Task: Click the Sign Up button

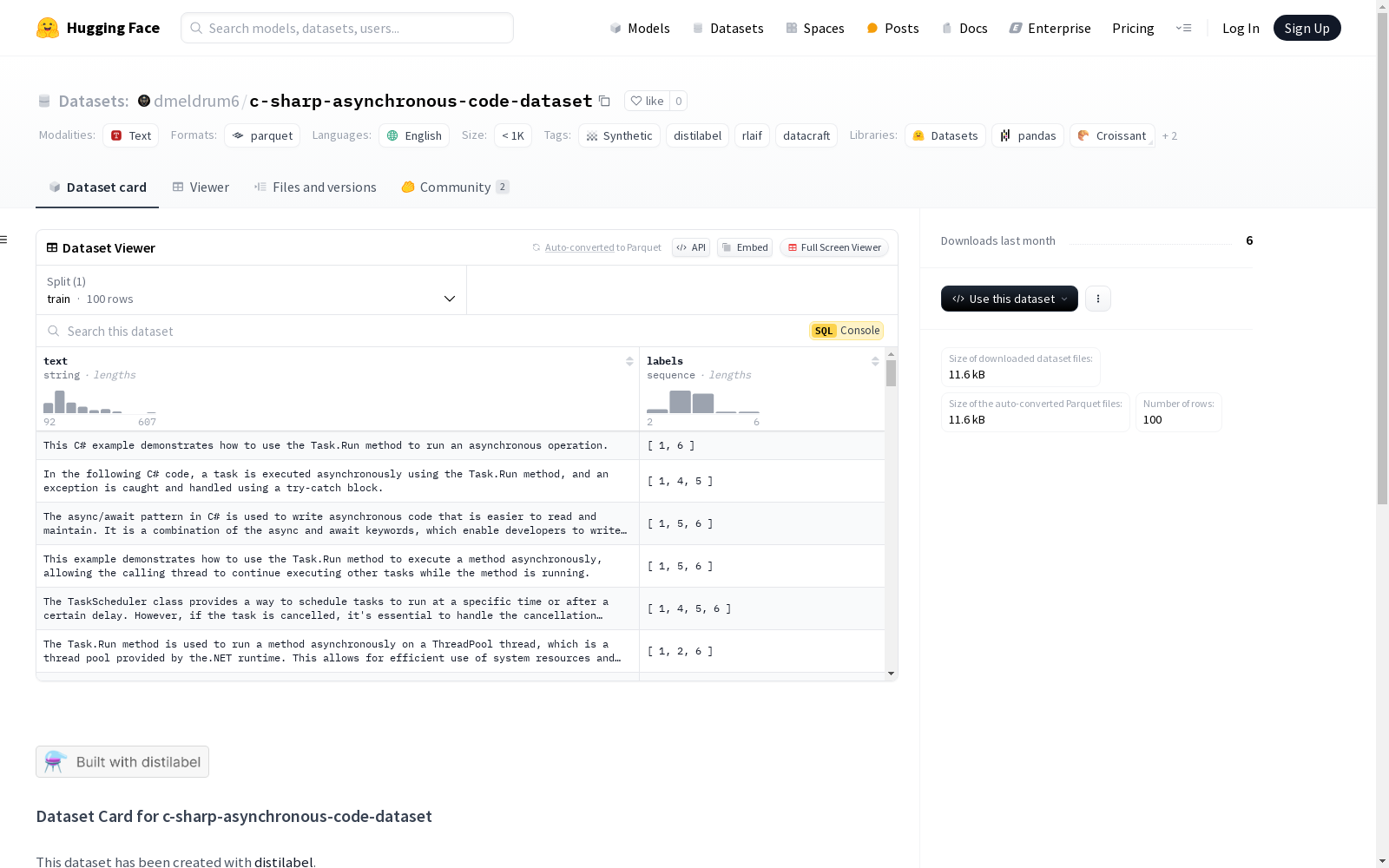Action: [x=1307, y=28]
